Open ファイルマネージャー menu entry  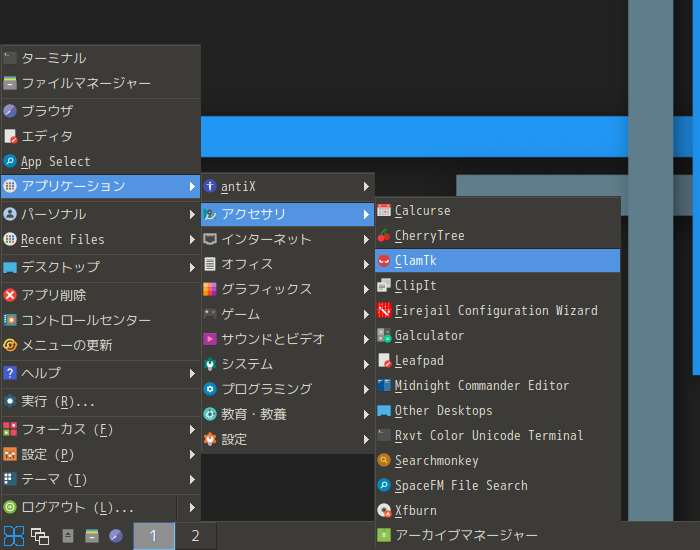point(101,83)
